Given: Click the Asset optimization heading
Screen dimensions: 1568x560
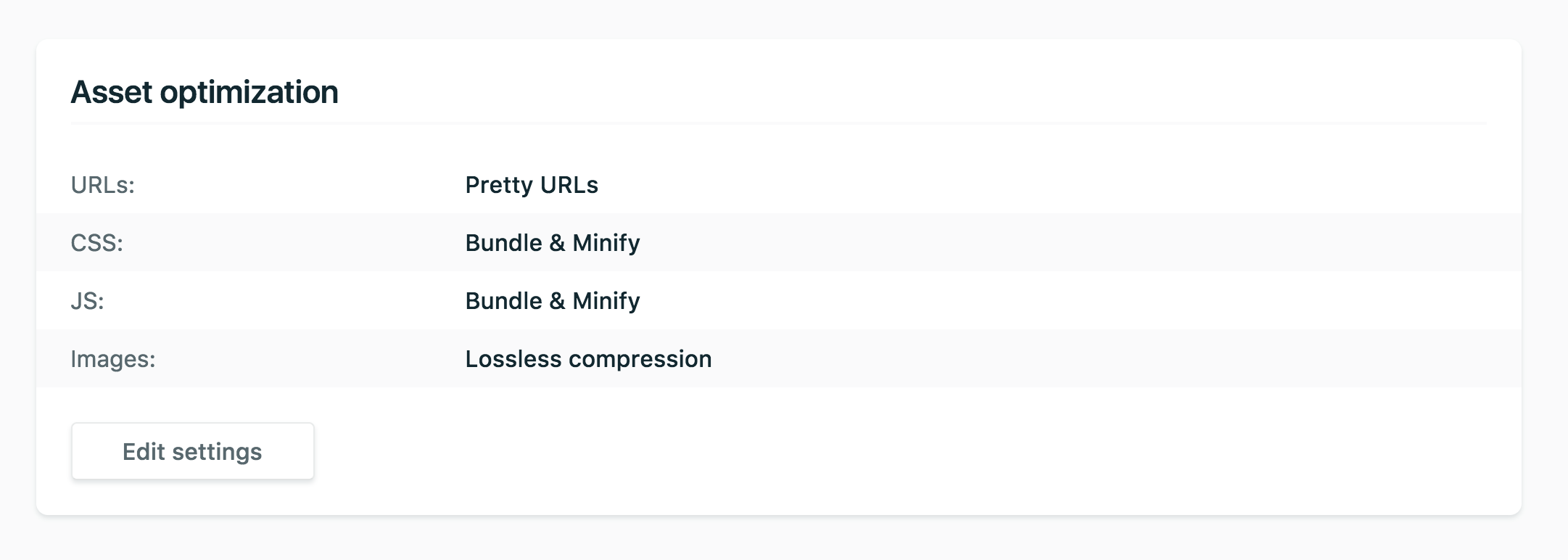Looking at the screenshot, I should (x=205, y=92).
